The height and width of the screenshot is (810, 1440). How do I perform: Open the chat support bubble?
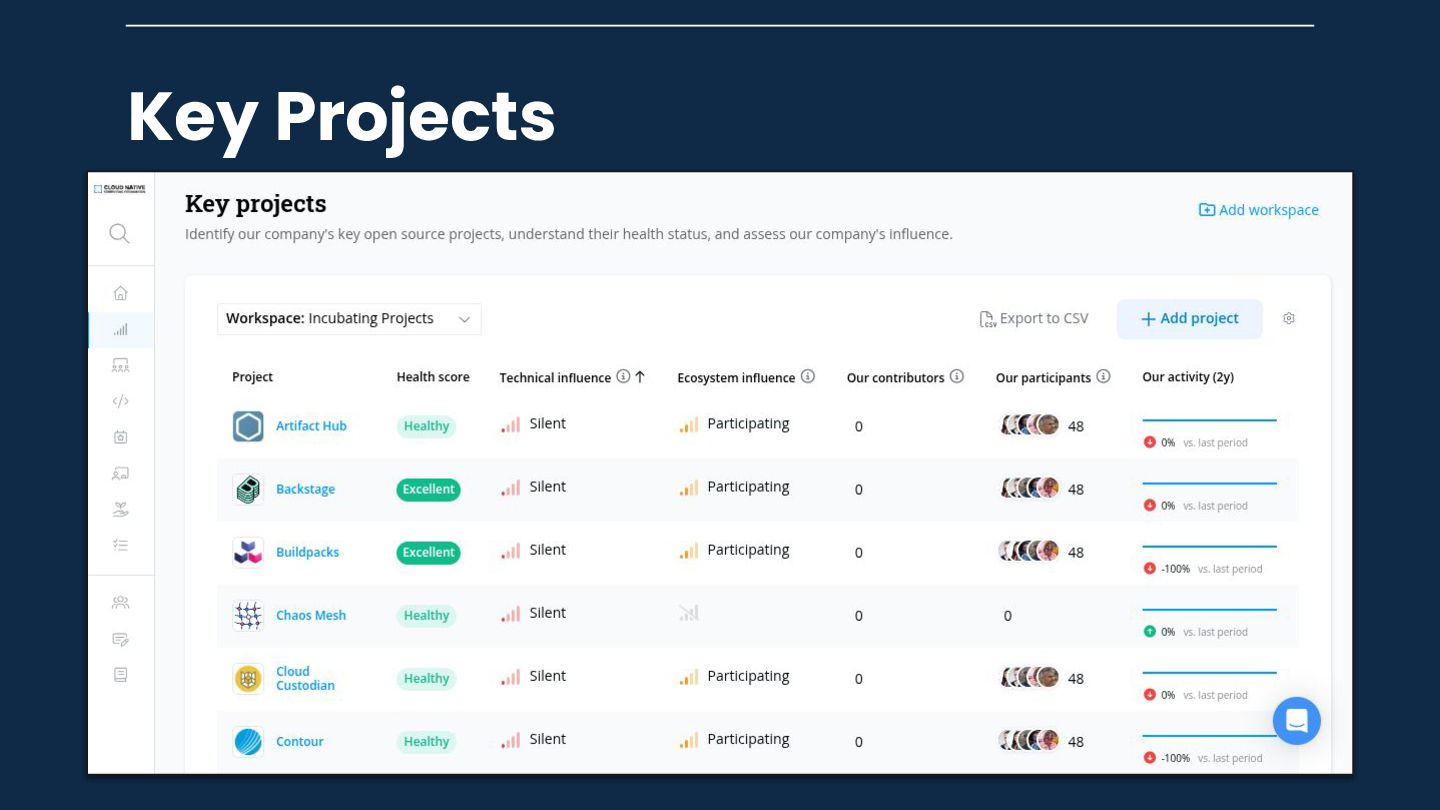coord(1297,720)
